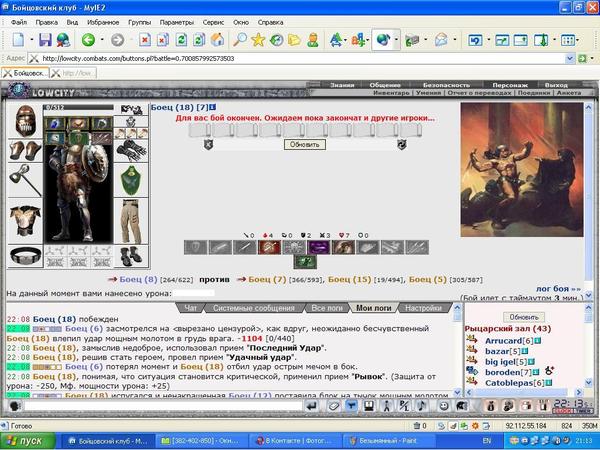This screenshot has width=600, height=450.
Task: Click the Home house toolbar icon
Action: click(217, 40)
